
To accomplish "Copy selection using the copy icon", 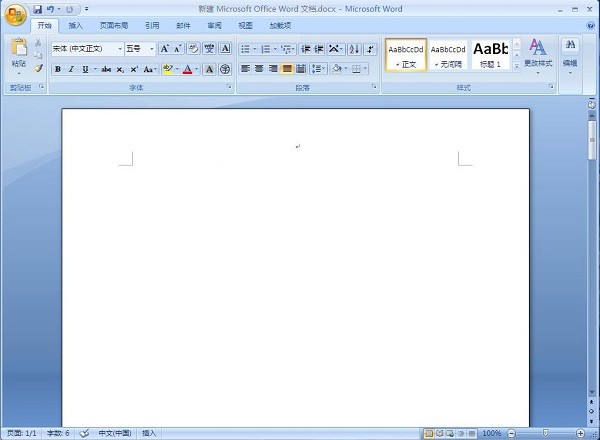I will point(38,55).
